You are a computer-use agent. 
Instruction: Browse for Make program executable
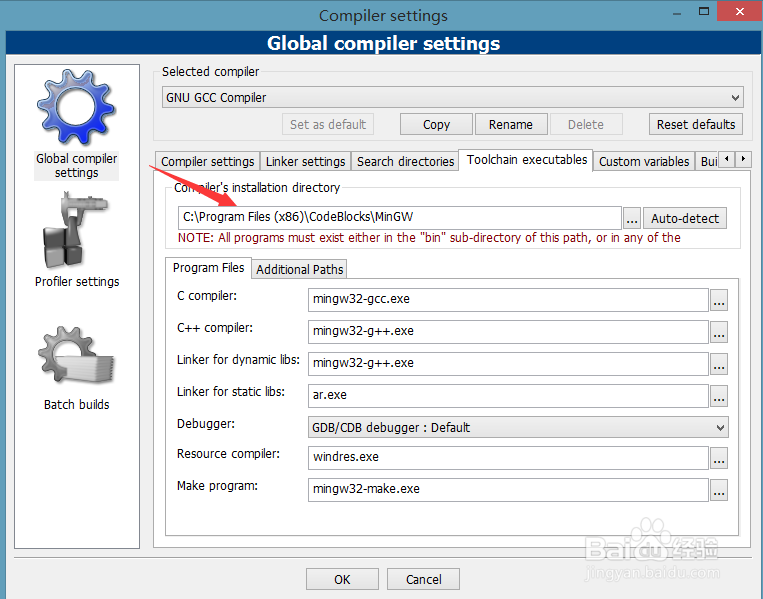(x=719, y=490)
